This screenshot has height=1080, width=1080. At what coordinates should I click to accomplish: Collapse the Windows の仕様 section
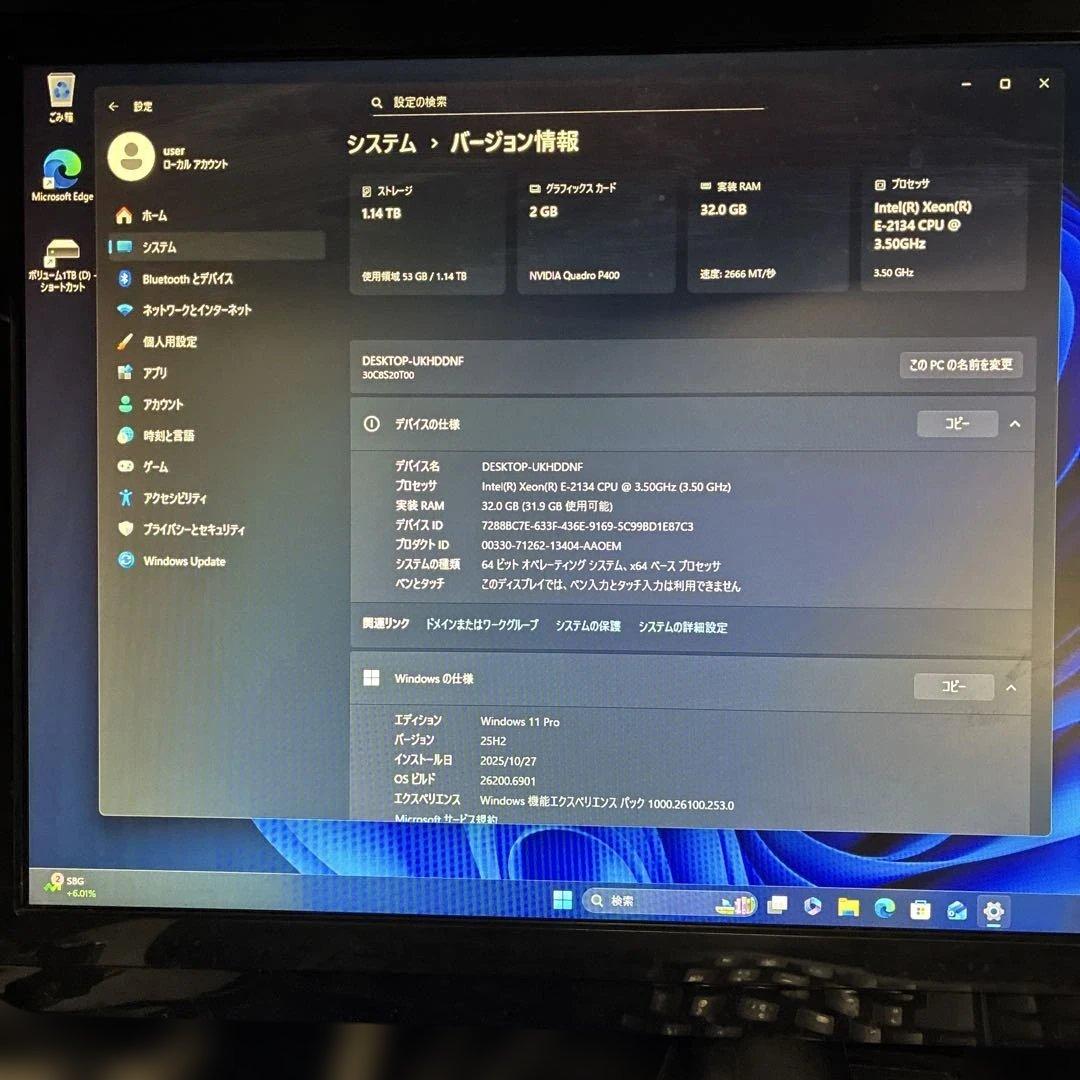point(1011,687)
